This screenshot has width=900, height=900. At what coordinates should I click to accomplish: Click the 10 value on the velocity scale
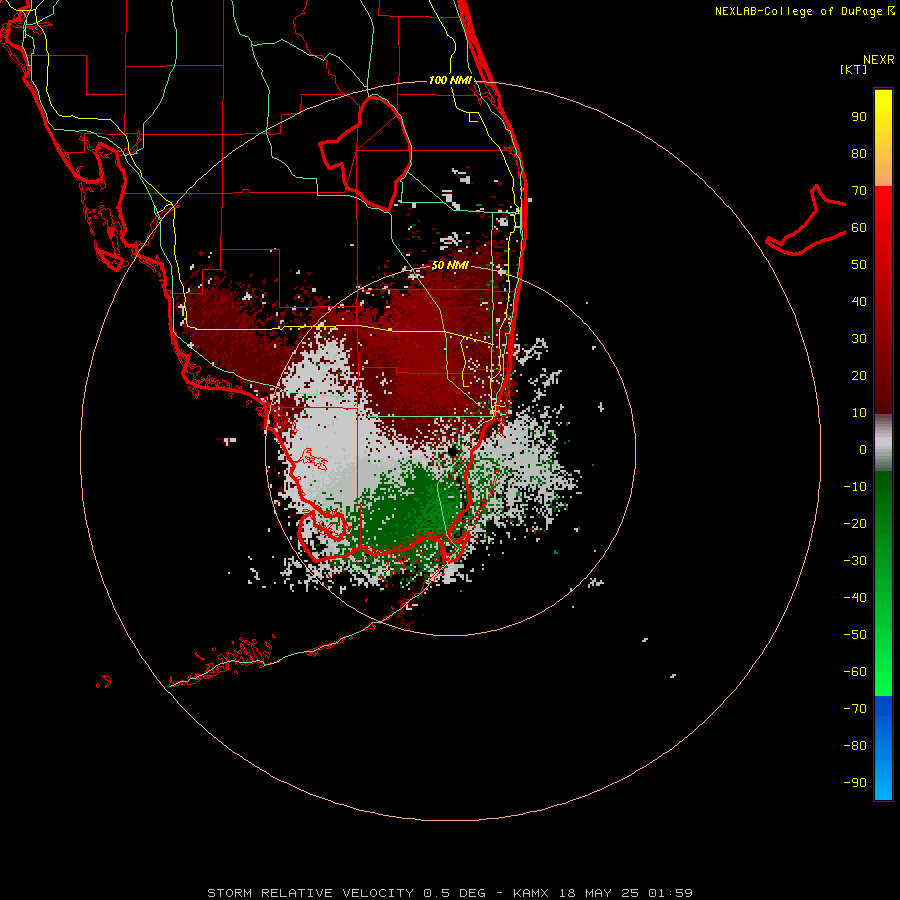[x=859, y=413]
